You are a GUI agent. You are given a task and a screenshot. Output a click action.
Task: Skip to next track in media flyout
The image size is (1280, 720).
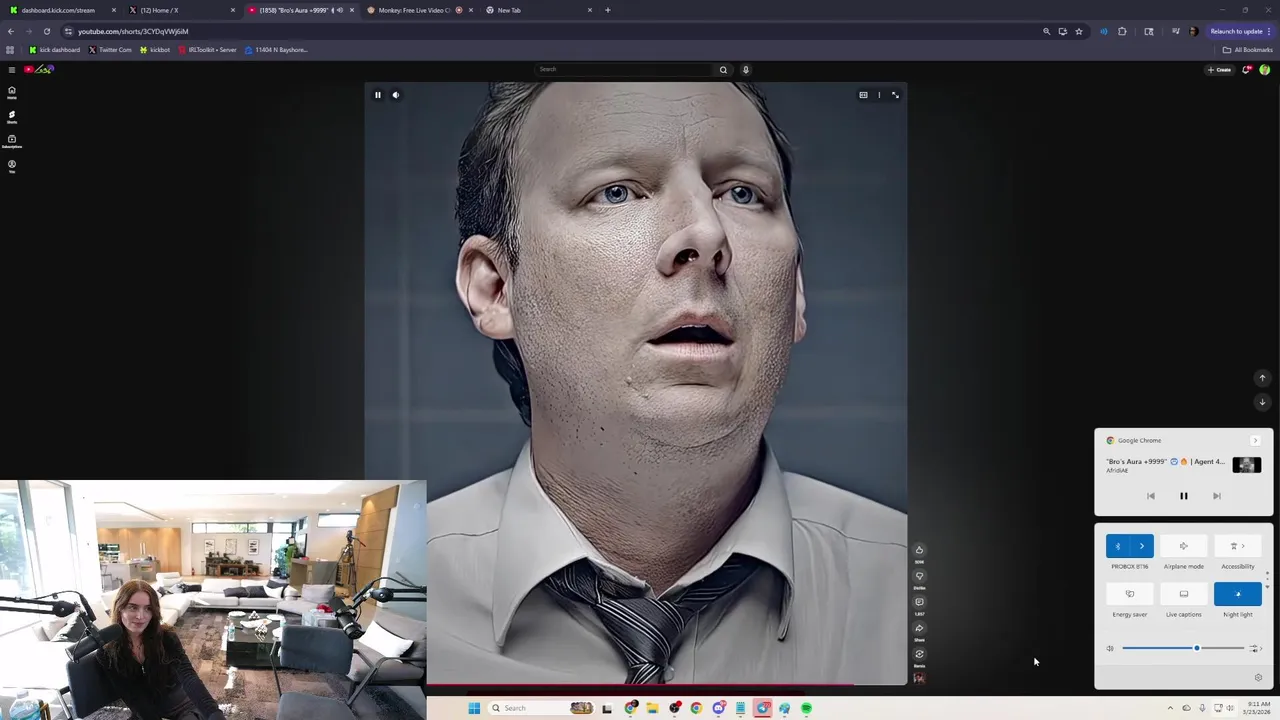pos(1217,496)
